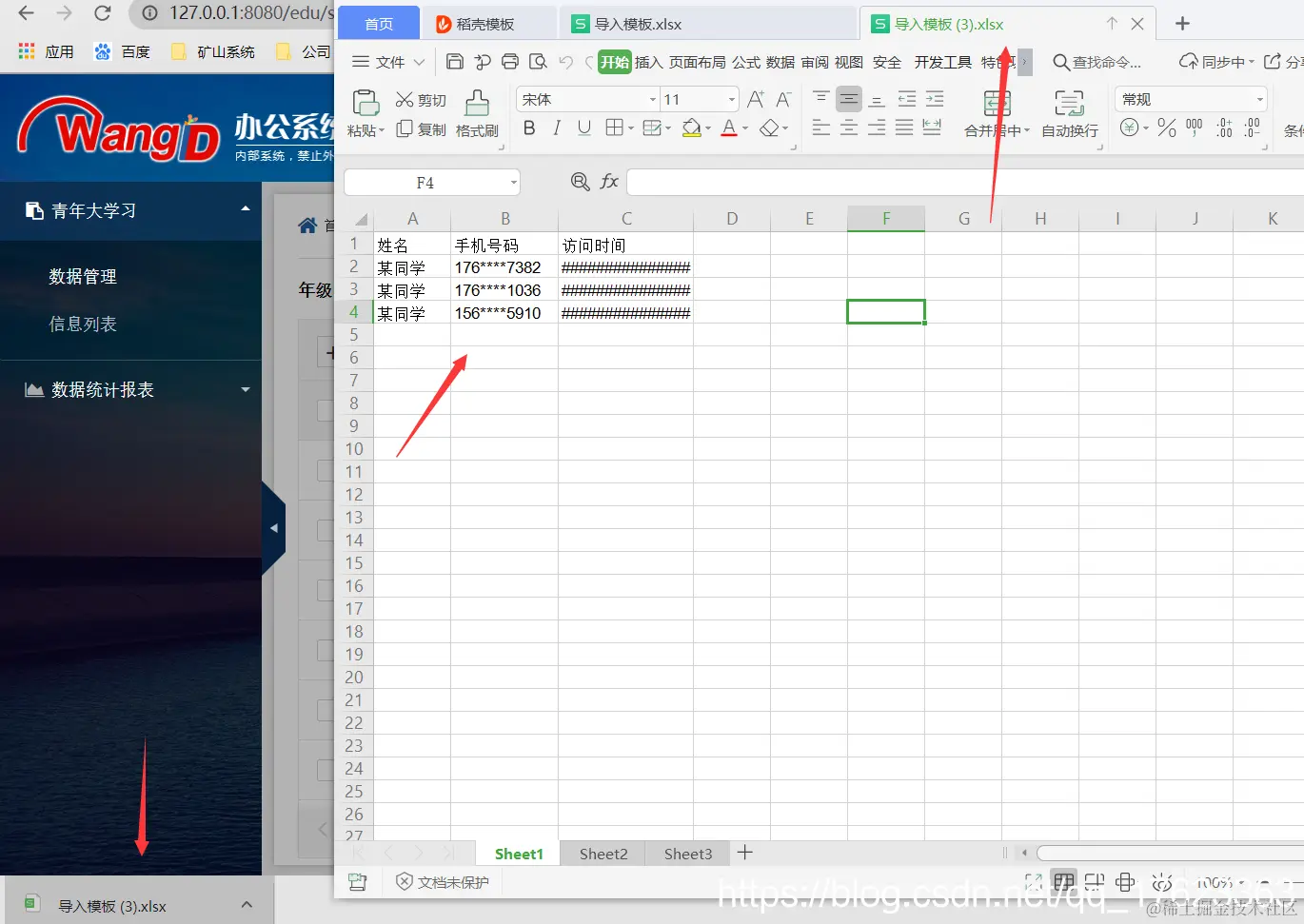Select bottom vertical alignment icon
The height and width of the screenshot is (924, 1304).
pos(878,99)
